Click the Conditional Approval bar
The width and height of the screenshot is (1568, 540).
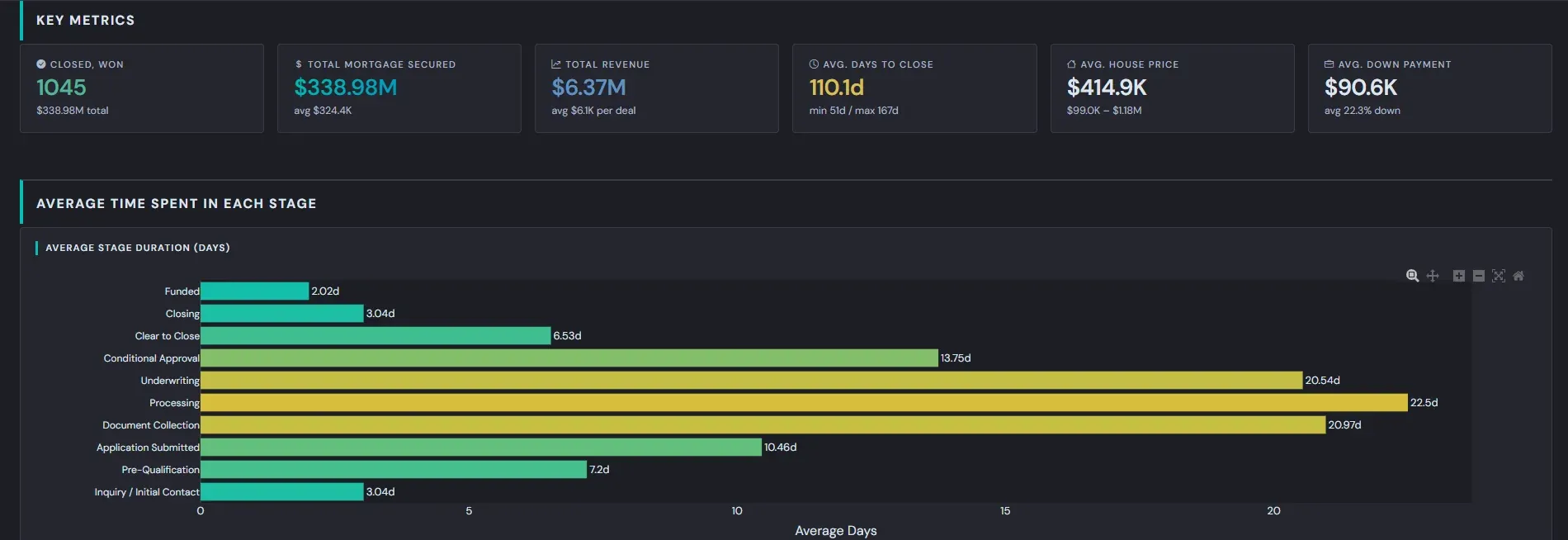pos(569,358)
